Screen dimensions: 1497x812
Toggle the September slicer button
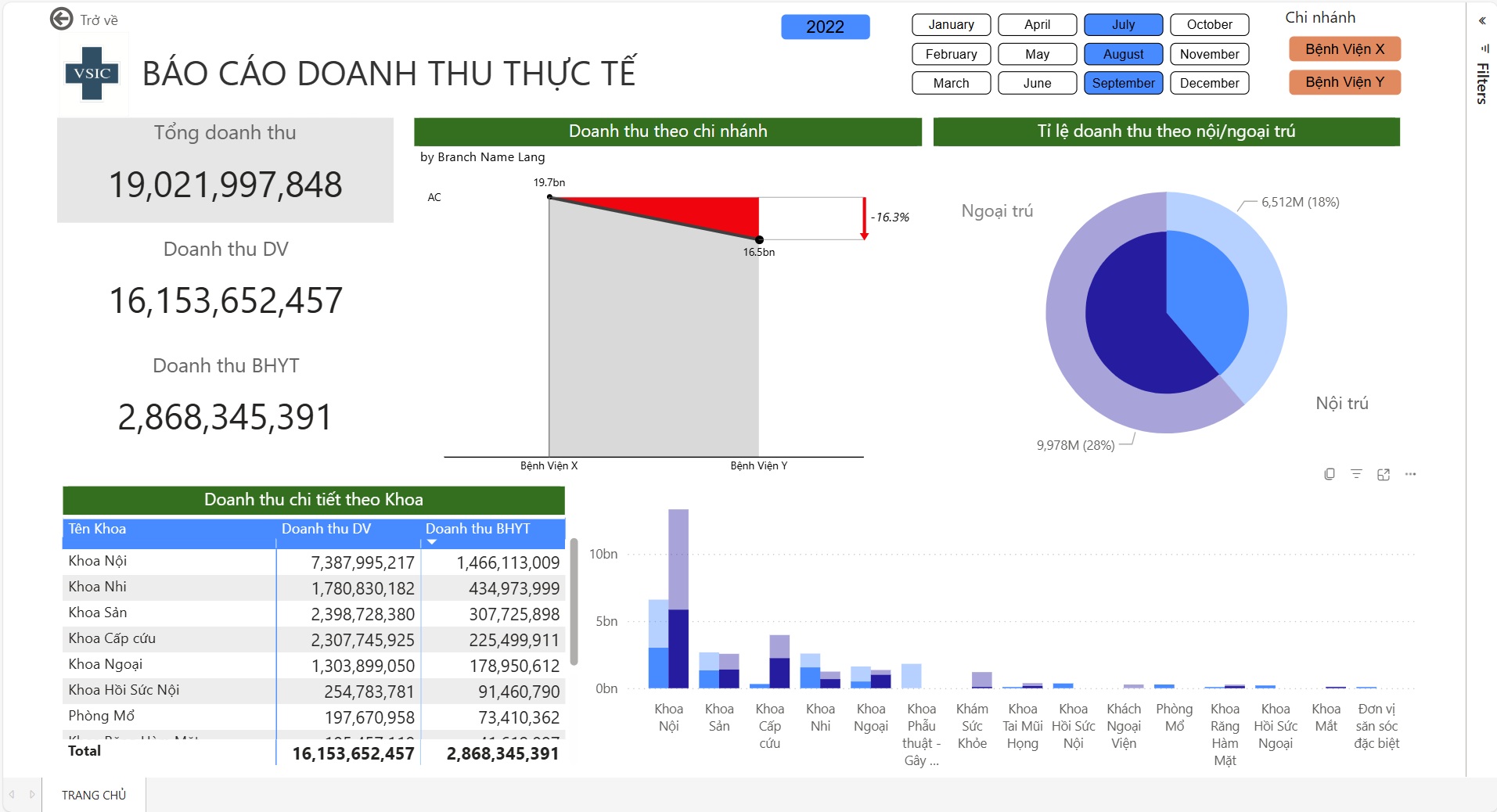(1123, 83)
